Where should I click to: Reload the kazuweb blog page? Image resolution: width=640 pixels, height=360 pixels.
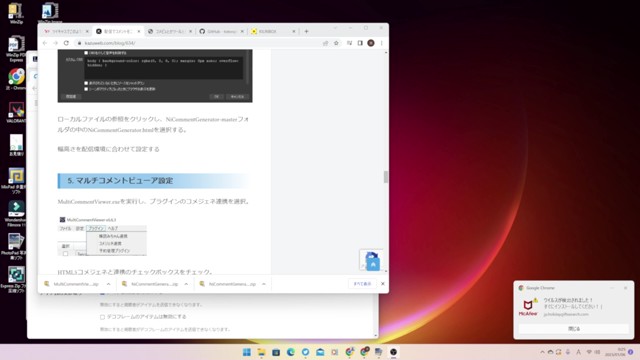click(x=66, y=43)
